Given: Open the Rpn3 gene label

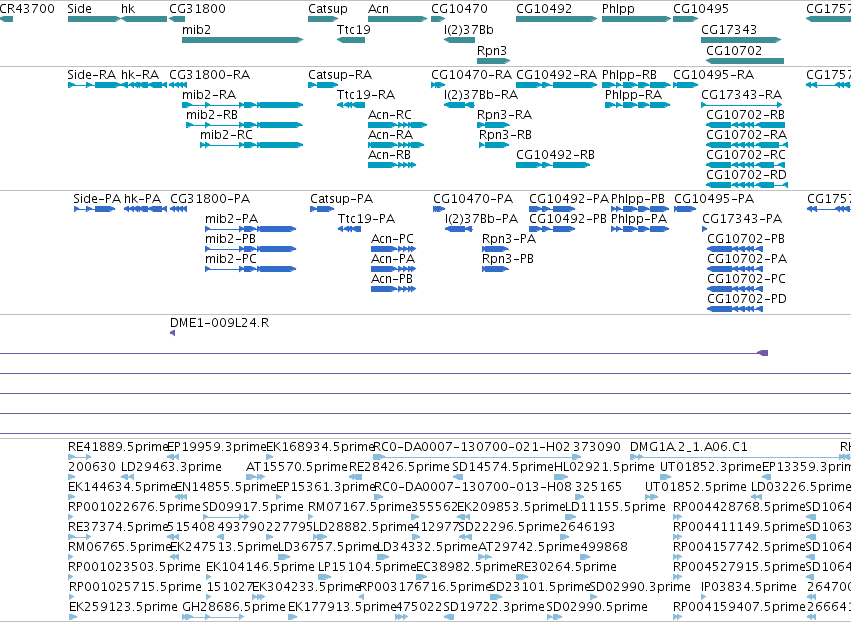Looking at the screenshot, I should [492, 50].
